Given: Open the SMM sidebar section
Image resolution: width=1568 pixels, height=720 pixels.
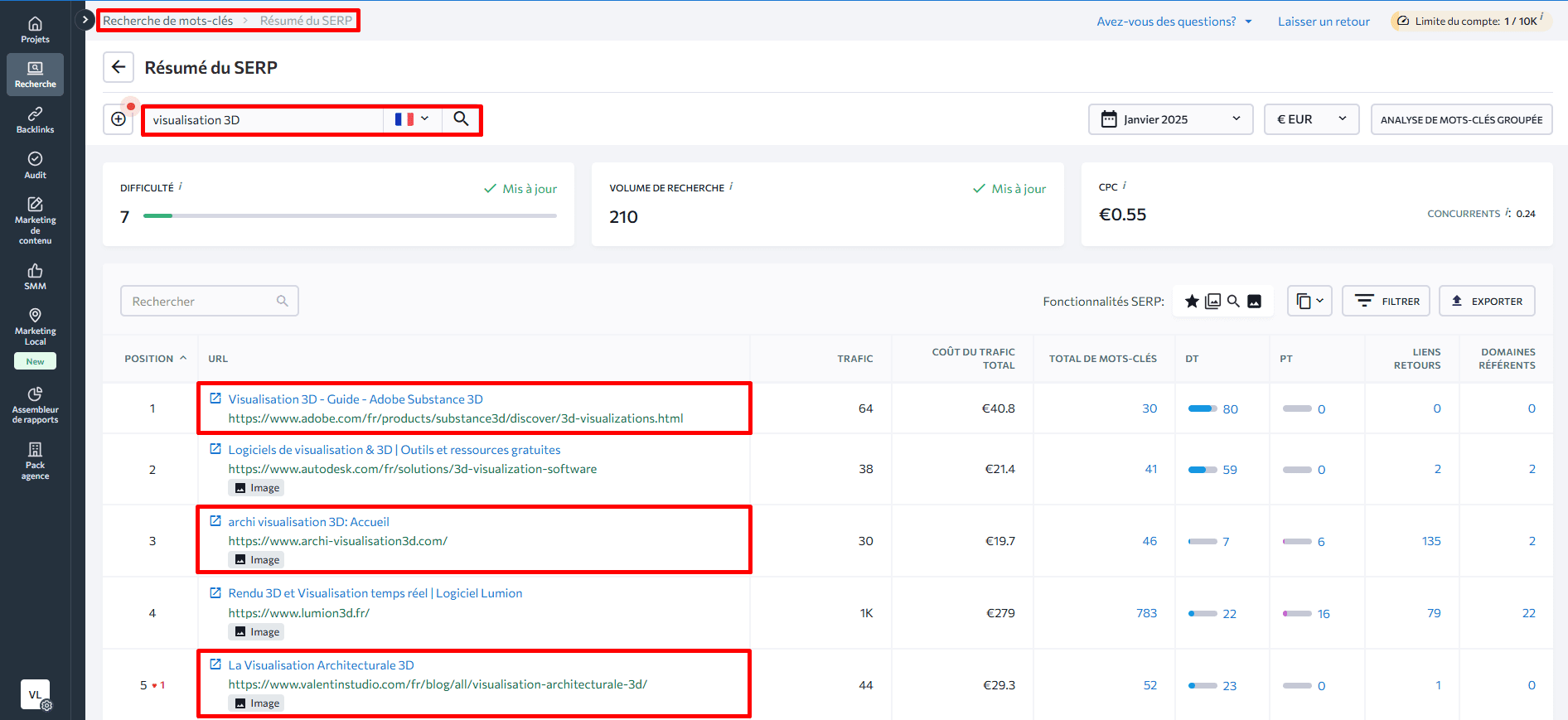Looking at the screenshot, I should click(x=35, y=277).
